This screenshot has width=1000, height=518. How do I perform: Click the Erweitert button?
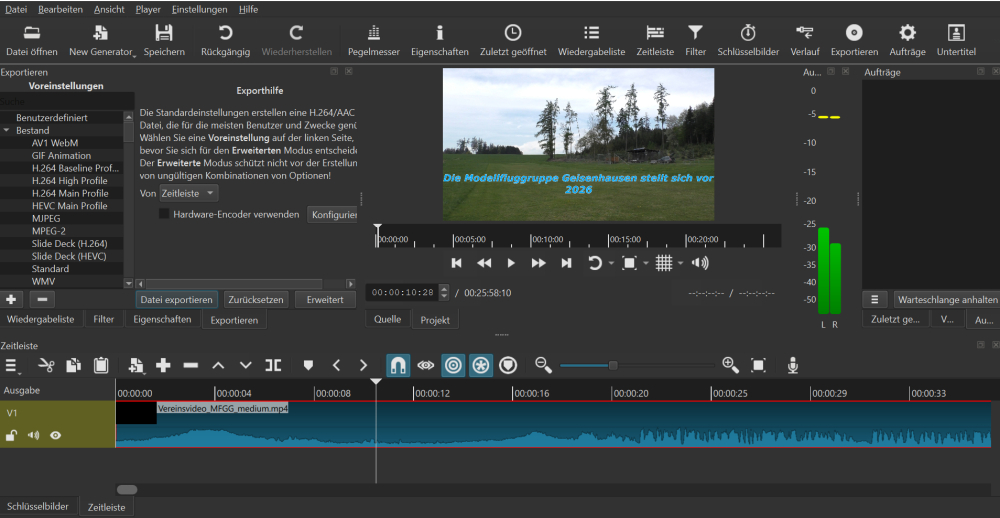(x=325, y=299)
